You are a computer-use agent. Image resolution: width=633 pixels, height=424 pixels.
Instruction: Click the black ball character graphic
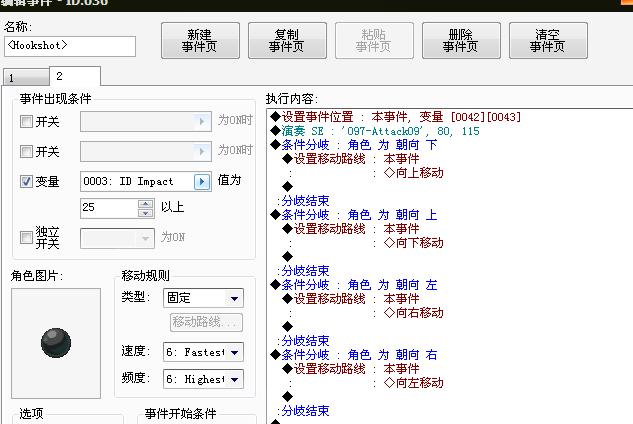56,343
